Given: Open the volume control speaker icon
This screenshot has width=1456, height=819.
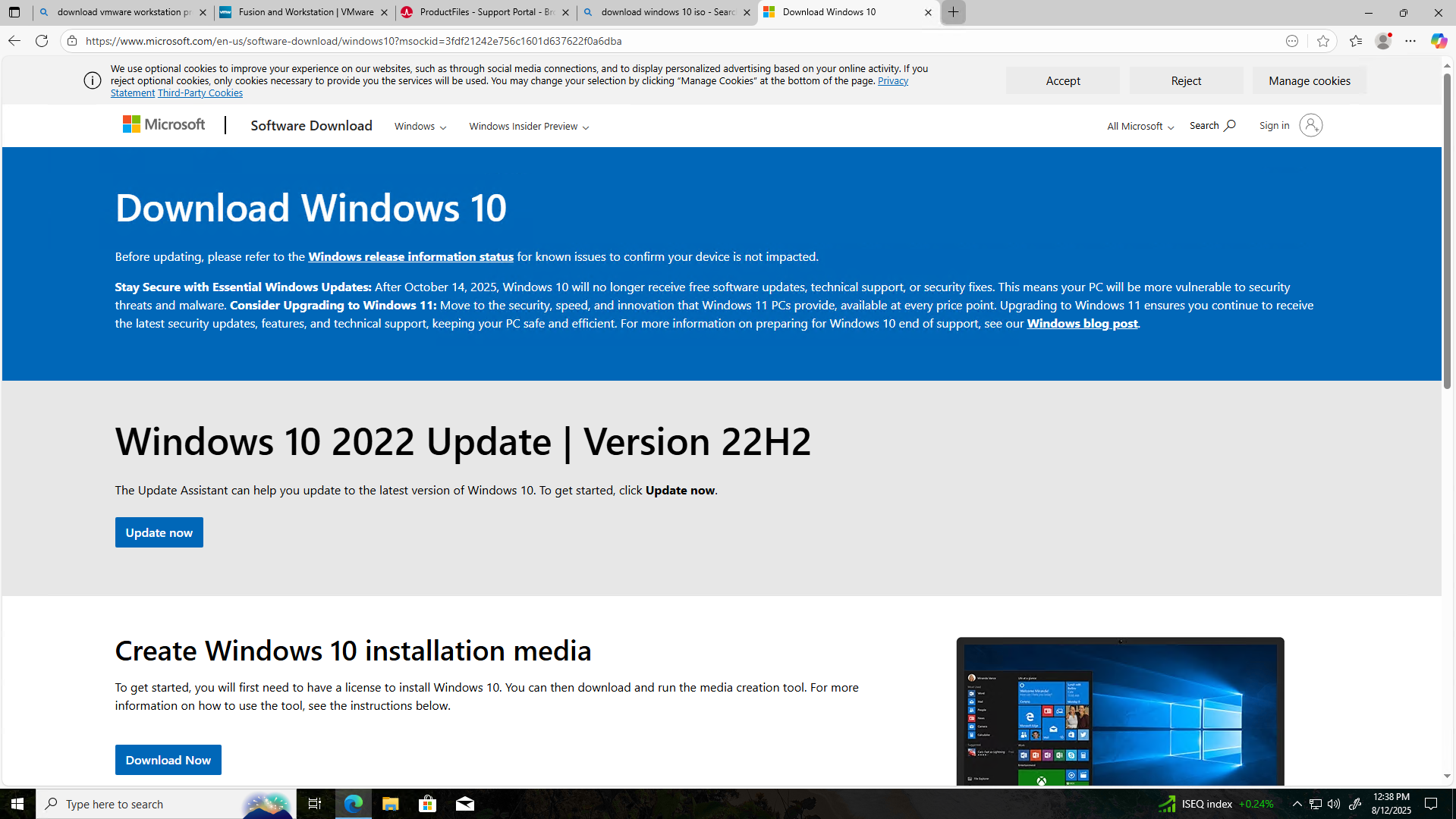Looking at the screenshot, I should [1334, 804].
